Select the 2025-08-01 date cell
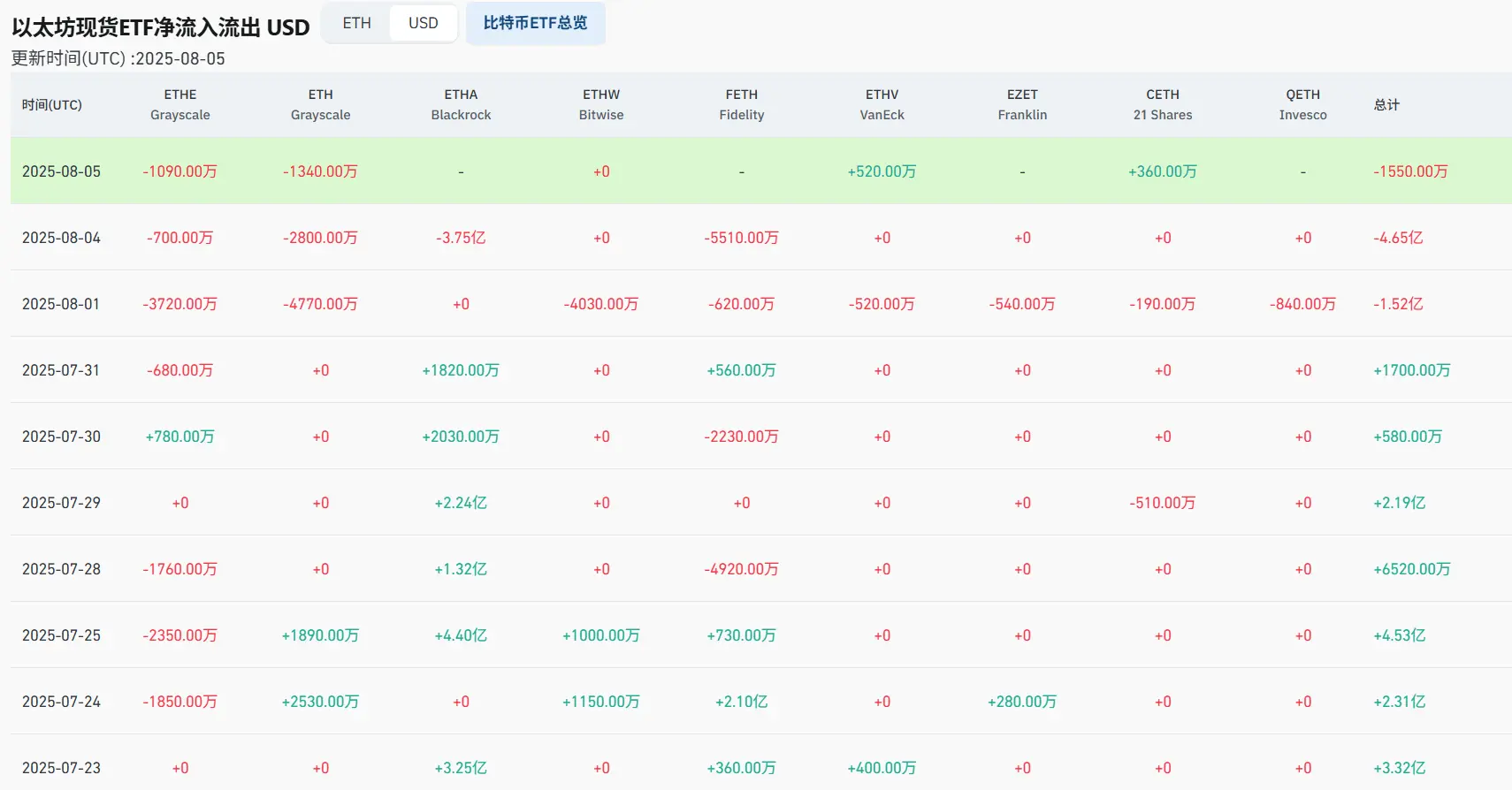 [62, 304]
